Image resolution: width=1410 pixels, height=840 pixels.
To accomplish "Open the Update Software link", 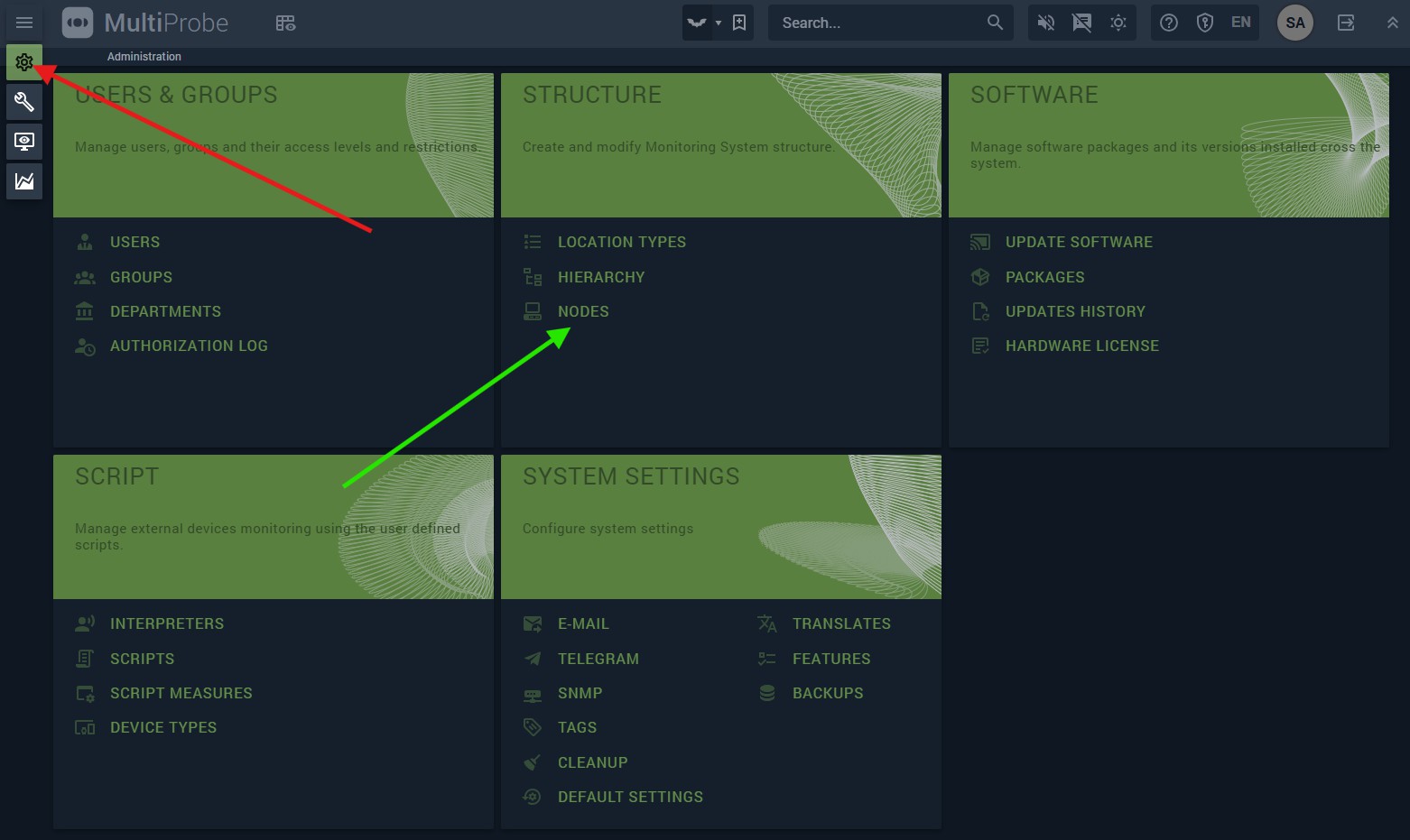I will coord(1079,242).
